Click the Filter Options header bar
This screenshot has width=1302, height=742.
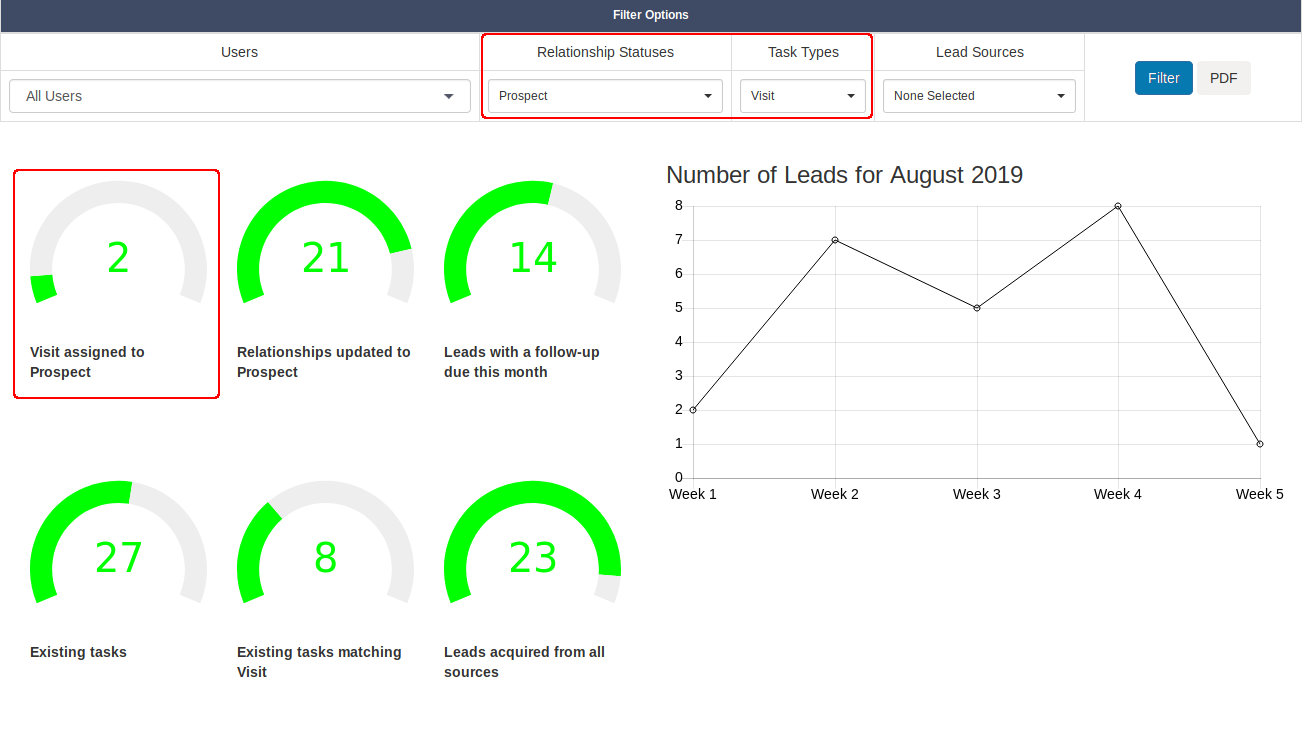[x=651, y=15]
